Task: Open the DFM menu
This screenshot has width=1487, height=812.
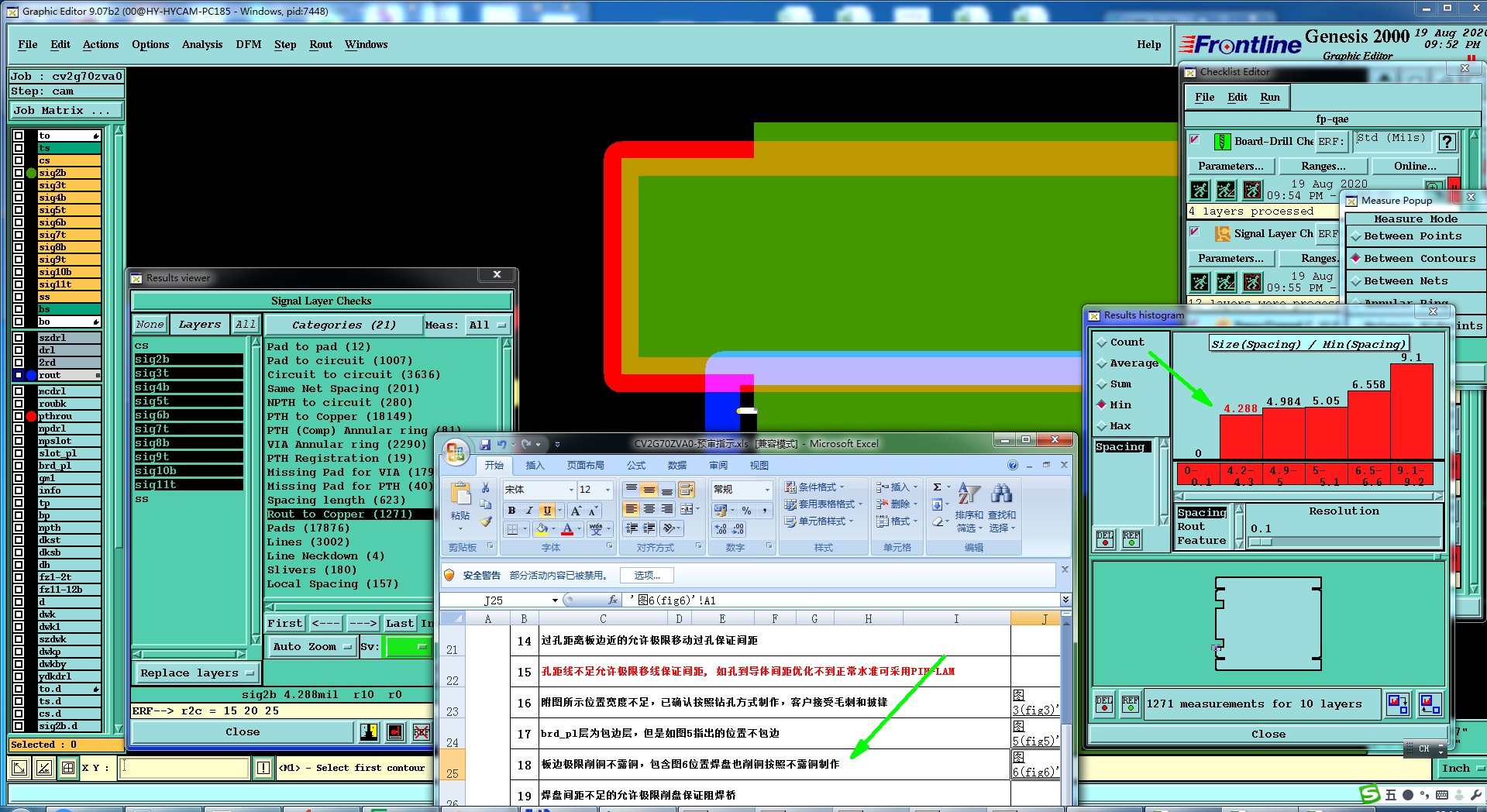Action: click(x=249, y=44)
